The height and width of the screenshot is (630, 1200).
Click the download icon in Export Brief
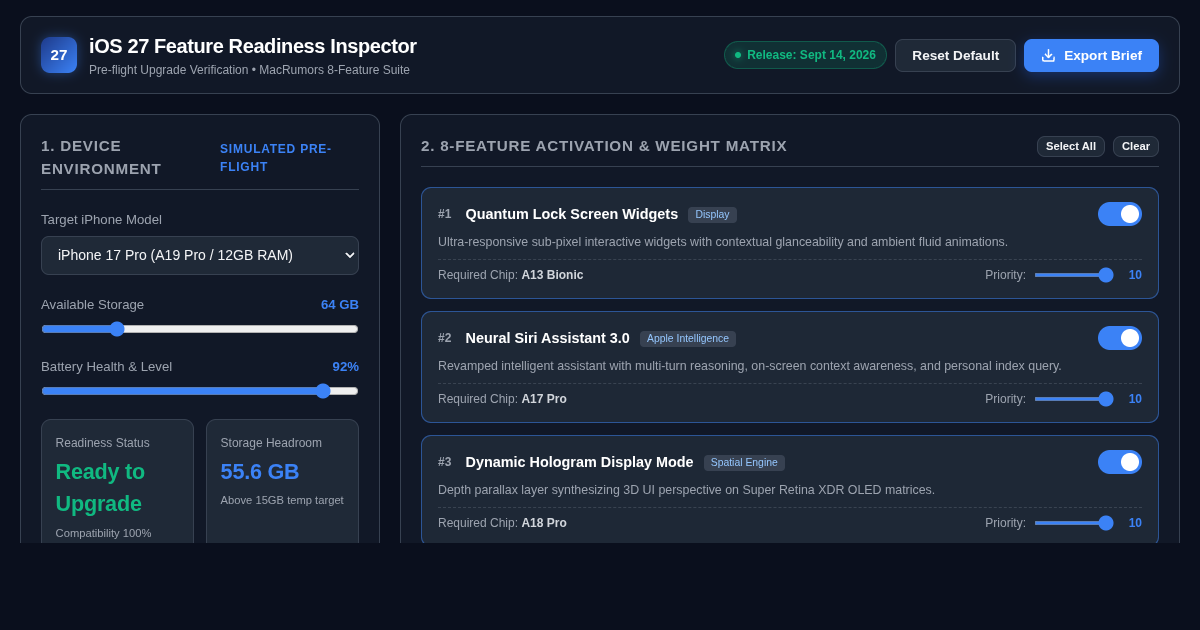click(1048, 55)
